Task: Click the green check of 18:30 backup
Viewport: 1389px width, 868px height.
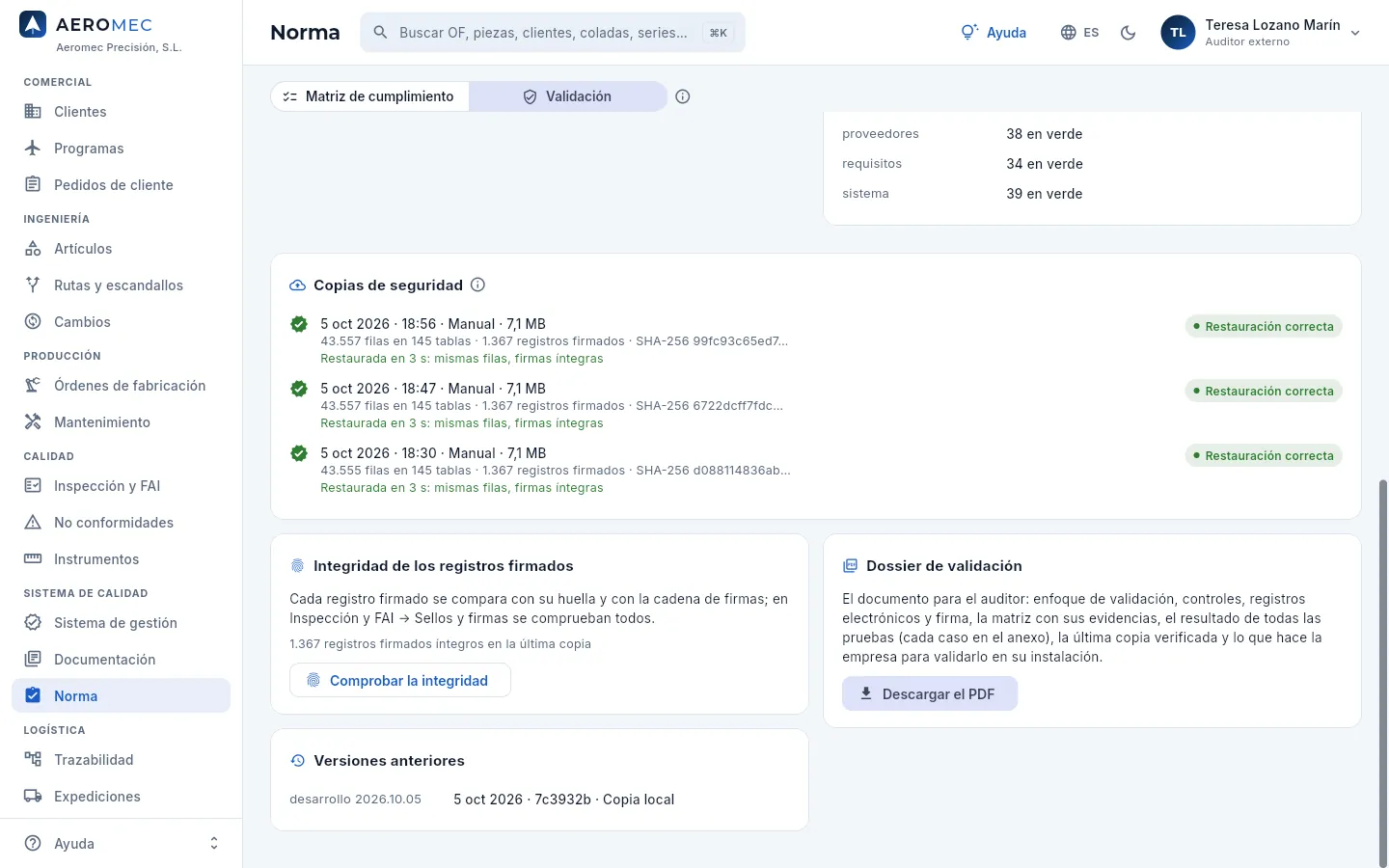Action: point(299,453)
